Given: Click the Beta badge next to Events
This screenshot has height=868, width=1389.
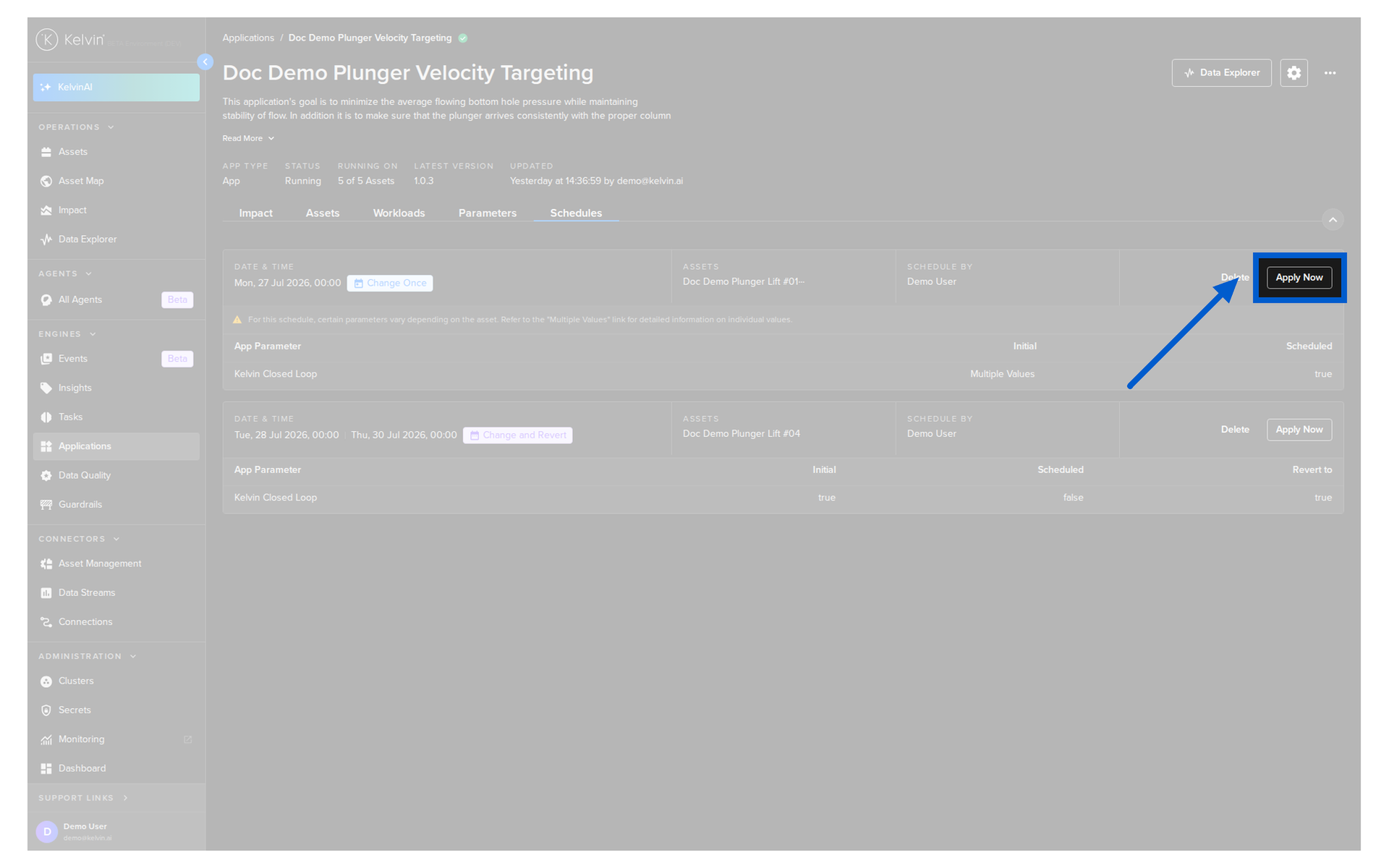Looking at the screenshot, I should (177, 359).
